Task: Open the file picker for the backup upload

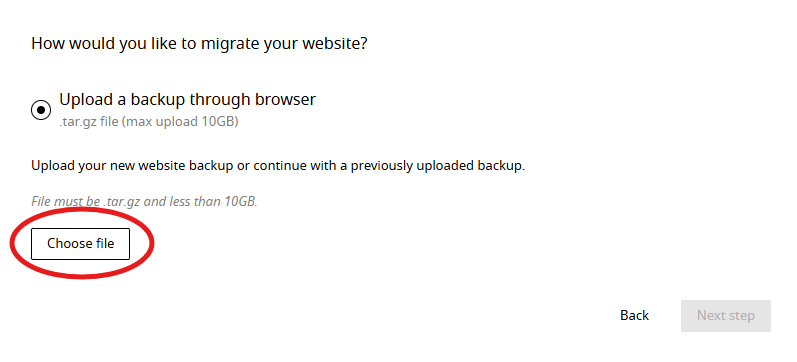Action: coord(80,244)
